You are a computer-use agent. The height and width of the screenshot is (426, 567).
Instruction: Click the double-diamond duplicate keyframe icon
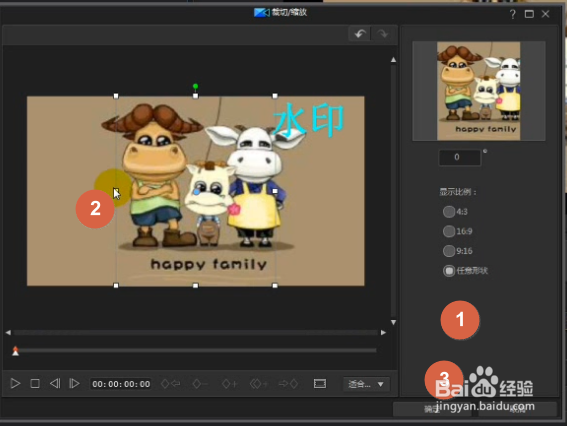(259, 384)
